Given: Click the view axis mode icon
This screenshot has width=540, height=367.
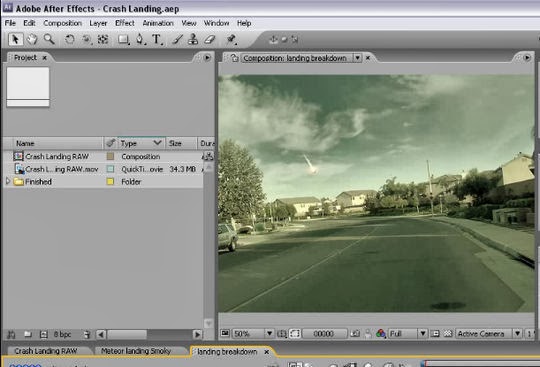Looking at the screenshot, I should (294, 39).
